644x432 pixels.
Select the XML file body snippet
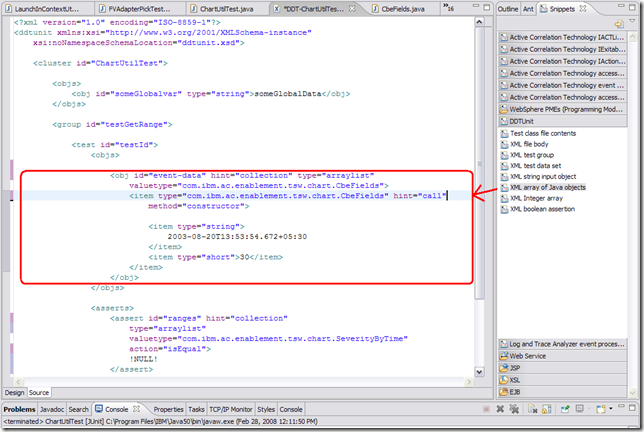pos(524,144)
